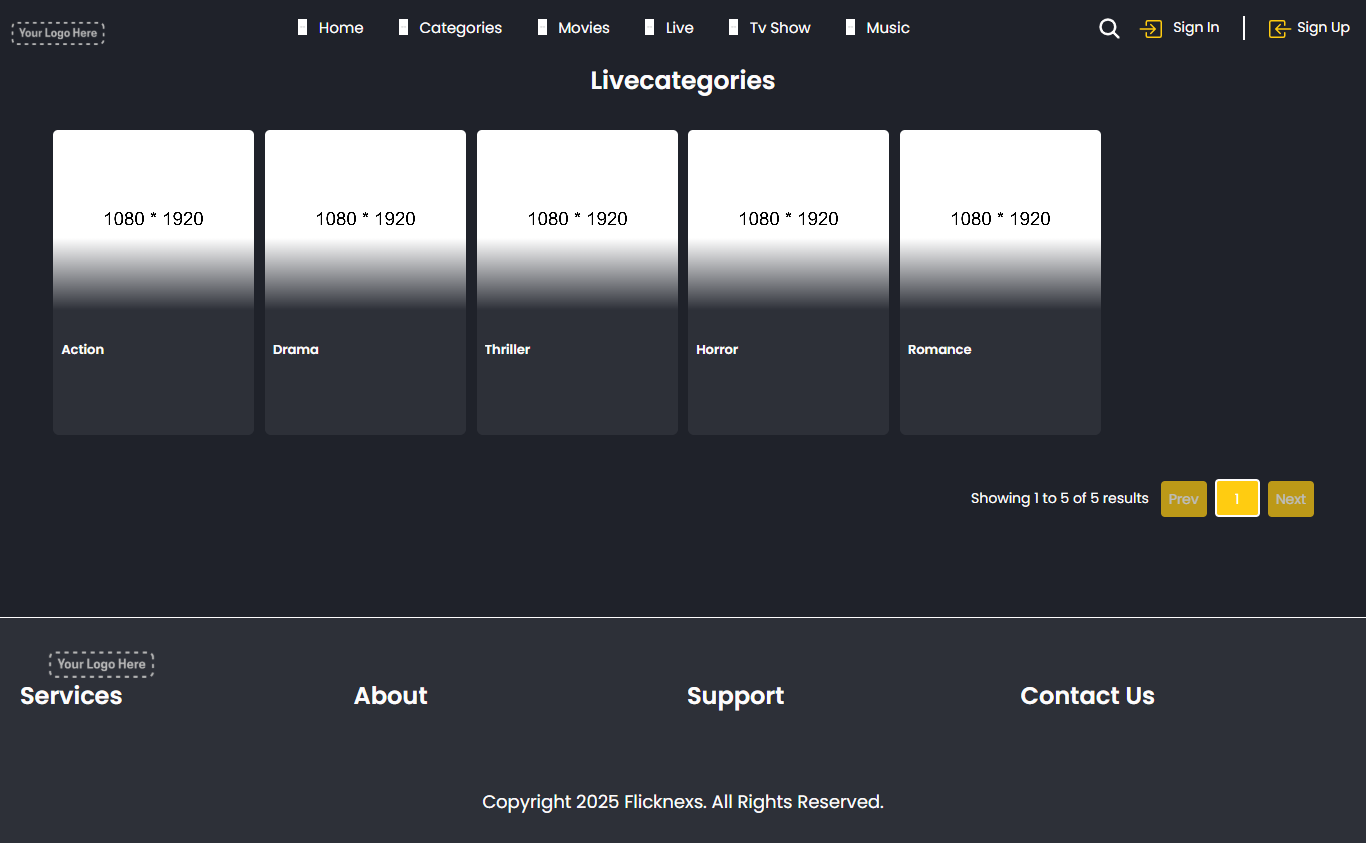Open the Action category thumbnail
The height and width of the screenshot is (843, 1366).
(153, 220)
